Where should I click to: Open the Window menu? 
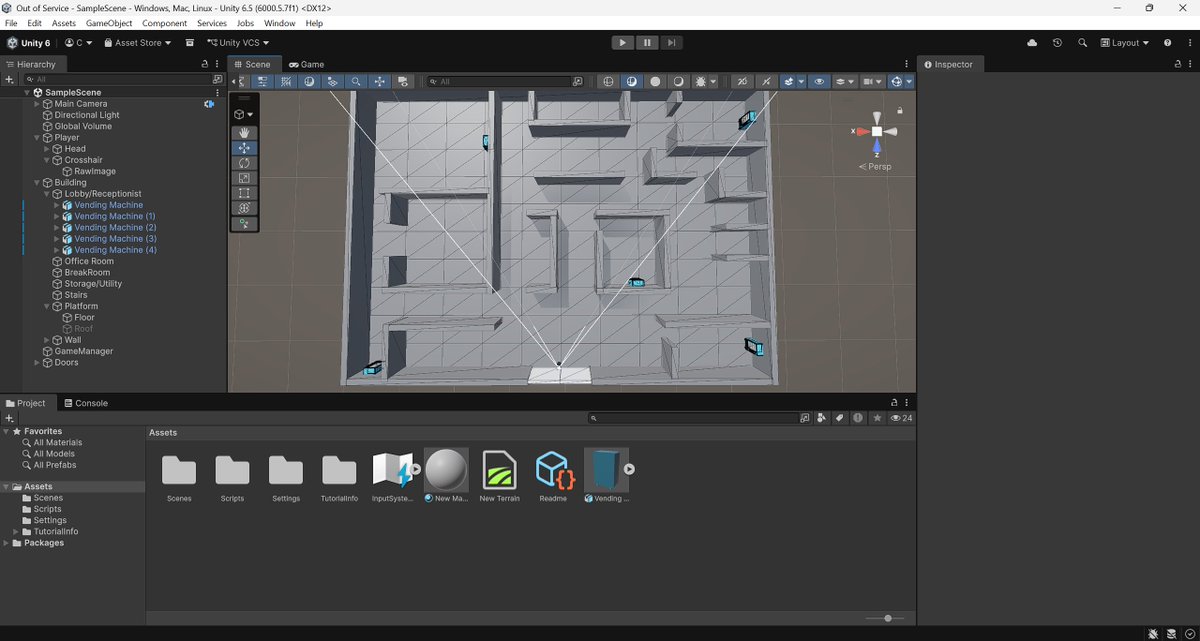(279, 23)
